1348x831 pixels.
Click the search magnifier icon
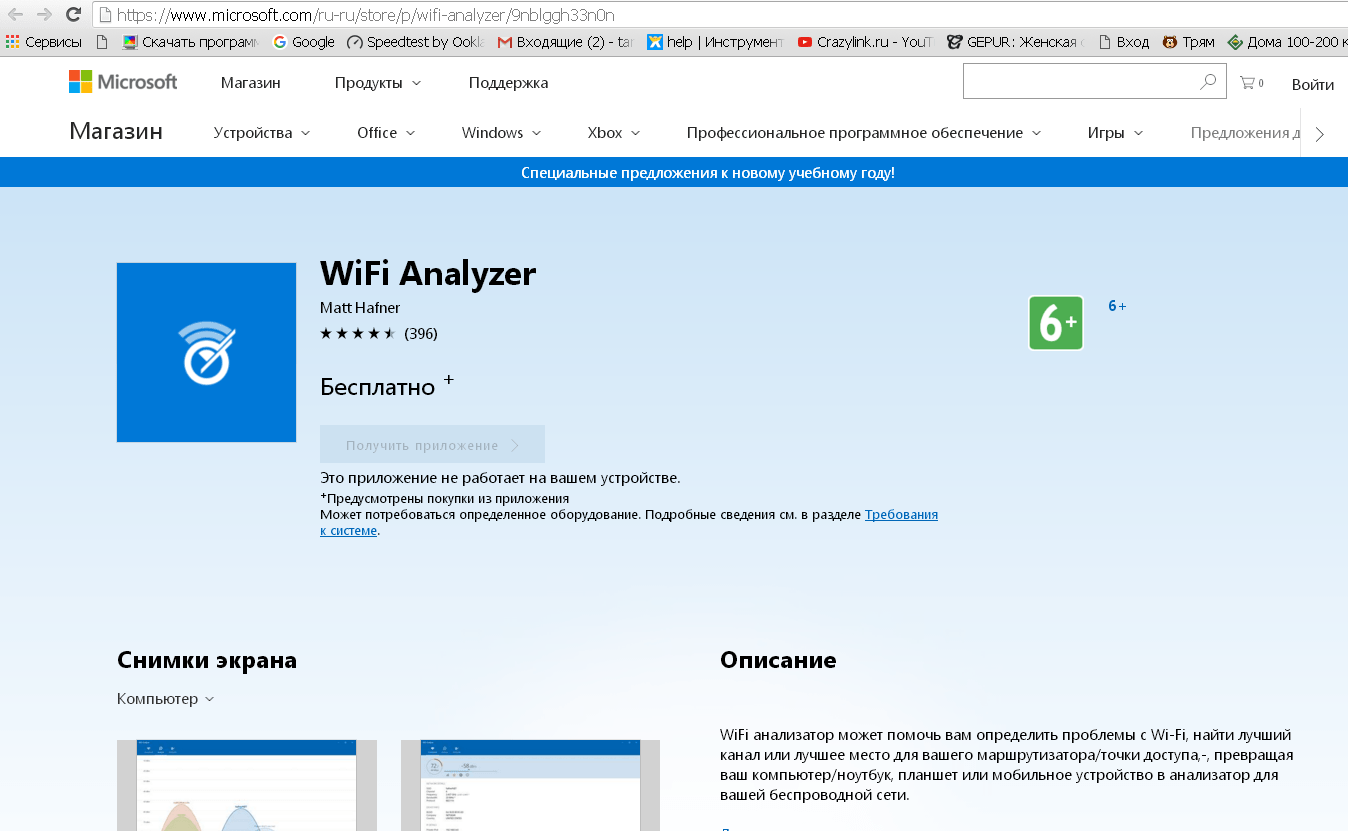coord(1208,82)
